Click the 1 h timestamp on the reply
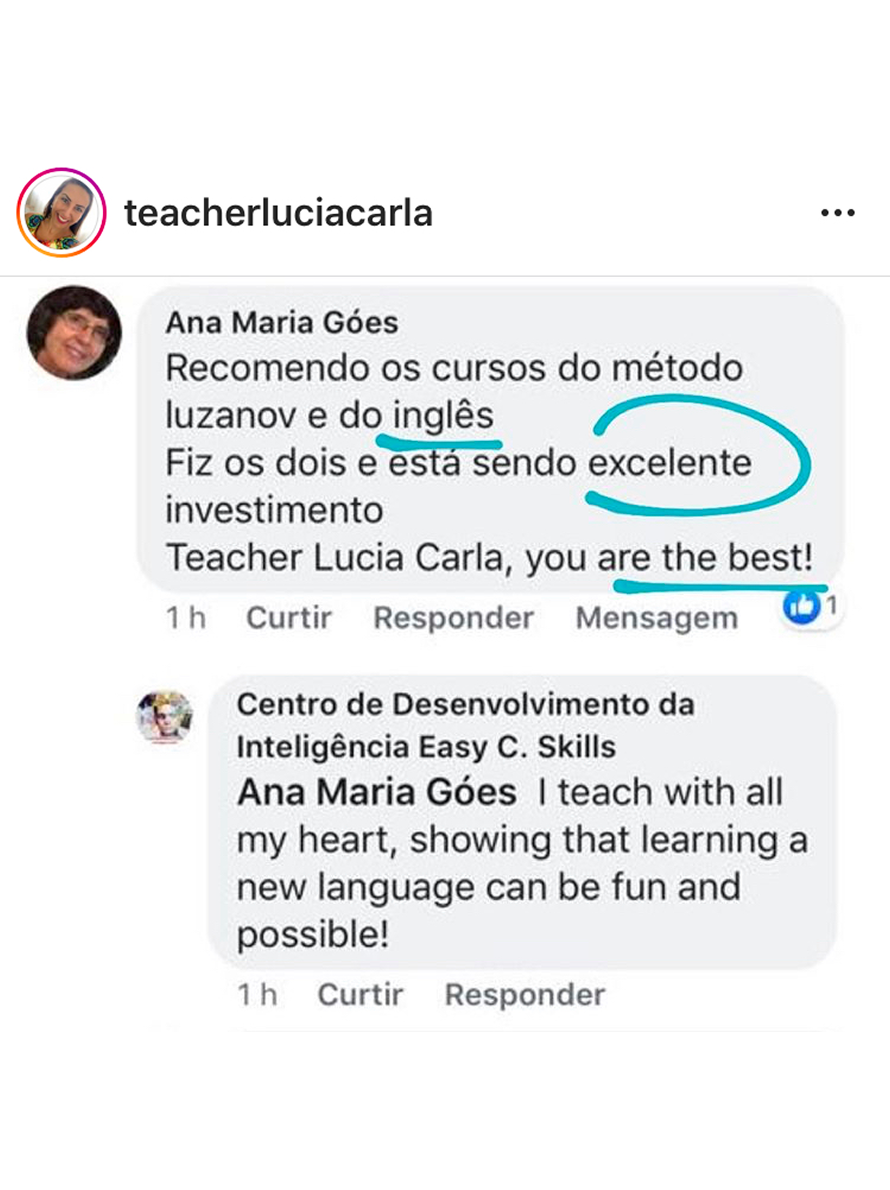Screen dimensions: 890x1190 pyautogui.click(x=257, y=995)
